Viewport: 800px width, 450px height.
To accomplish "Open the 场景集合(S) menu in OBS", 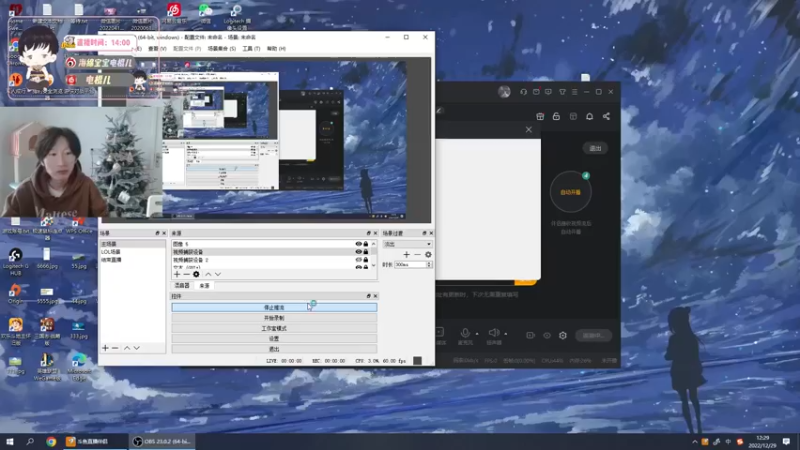I will click(x=221, y=48).
